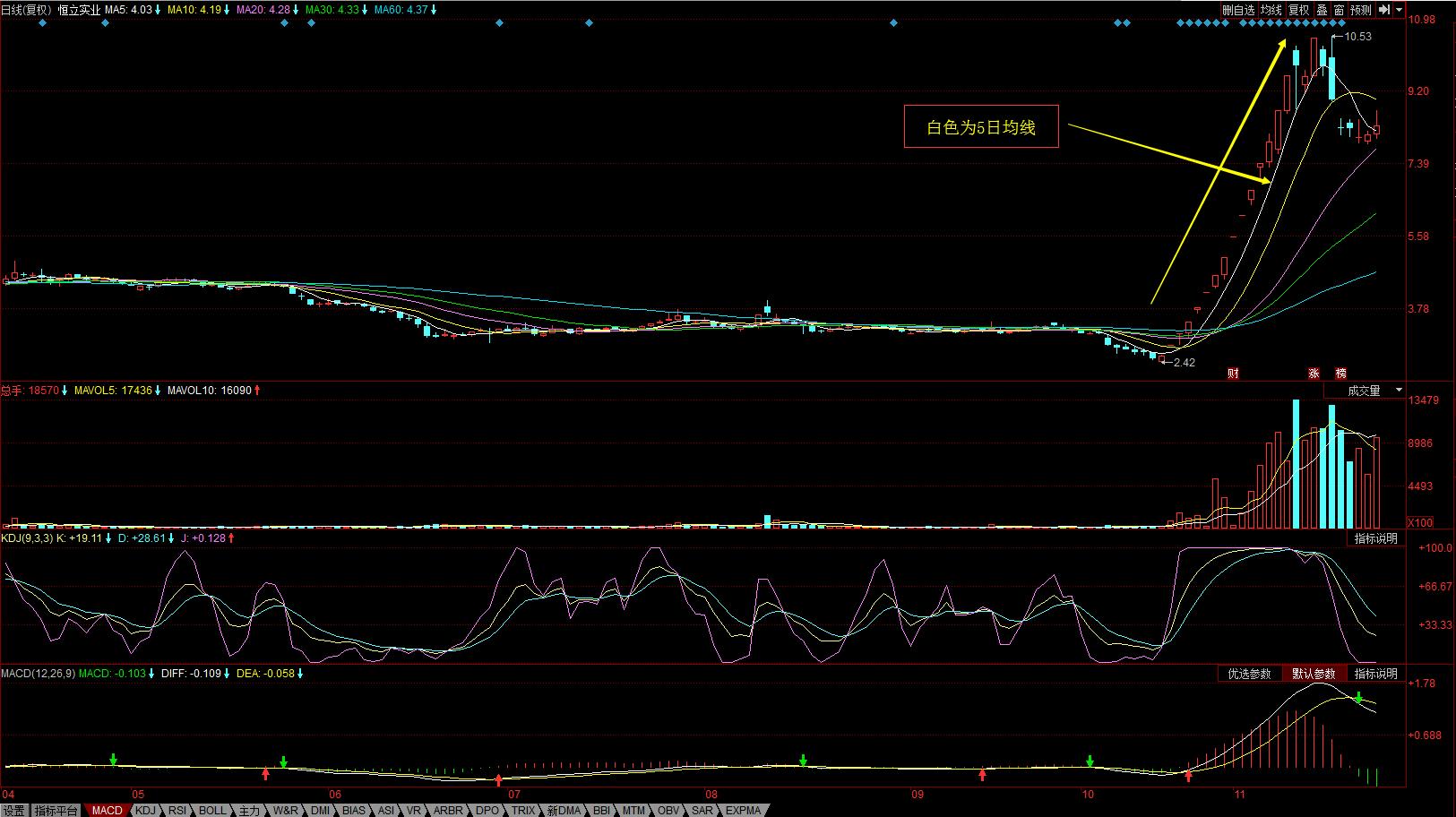1456x817 pixels.
Task: Click the 日线(复权) period label
Action: click(x=26, y=10)
